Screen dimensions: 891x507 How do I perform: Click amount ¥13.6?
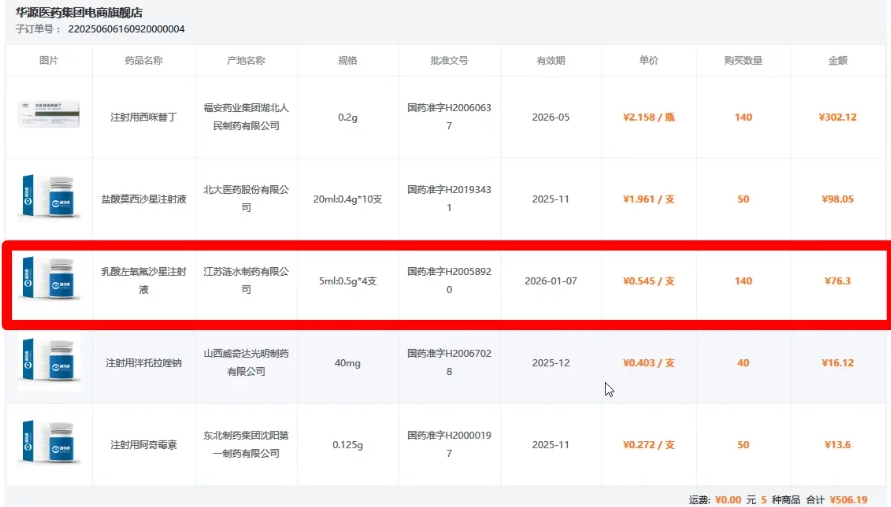click(x=838, y=444)
